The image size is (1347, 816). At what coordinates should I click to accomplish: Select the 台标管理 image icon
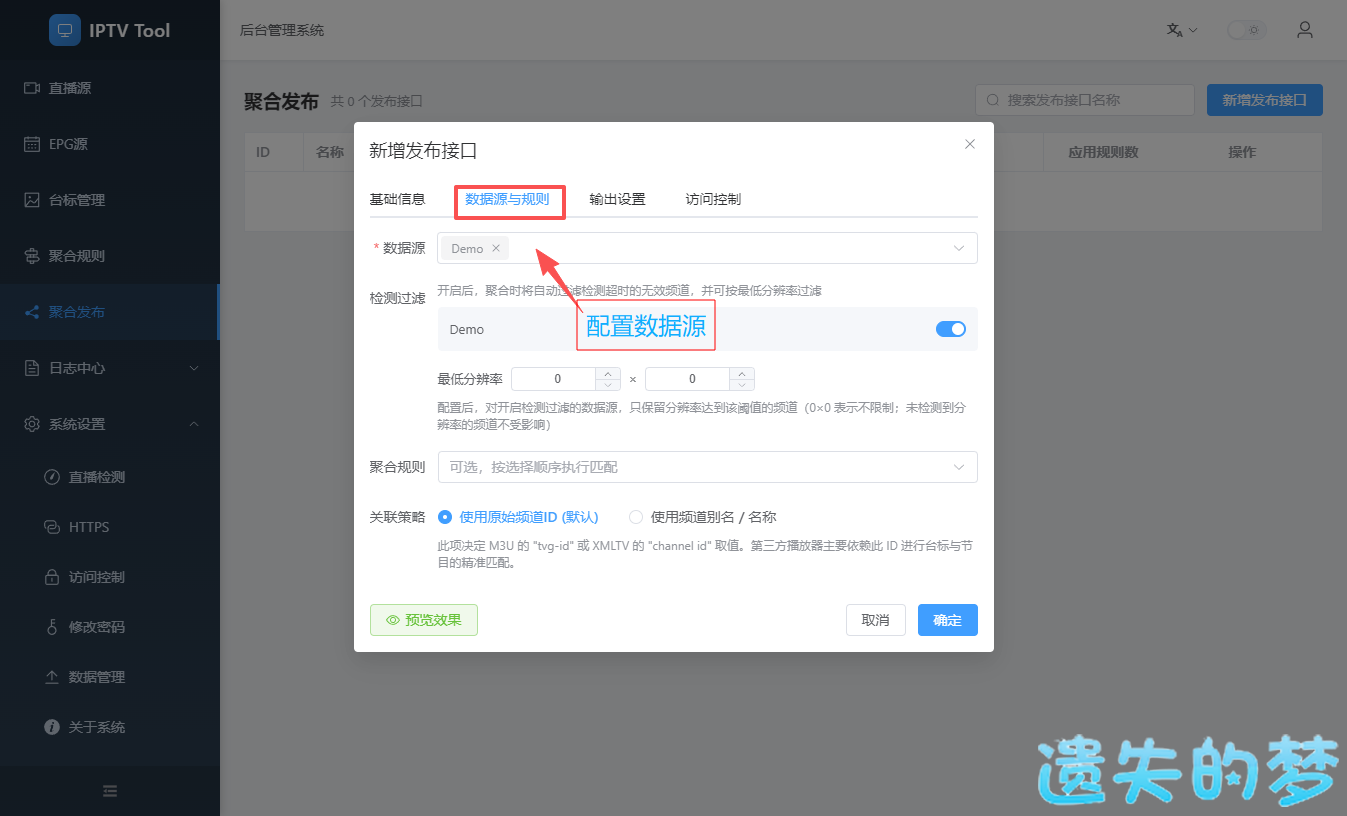tap(32, 200)
